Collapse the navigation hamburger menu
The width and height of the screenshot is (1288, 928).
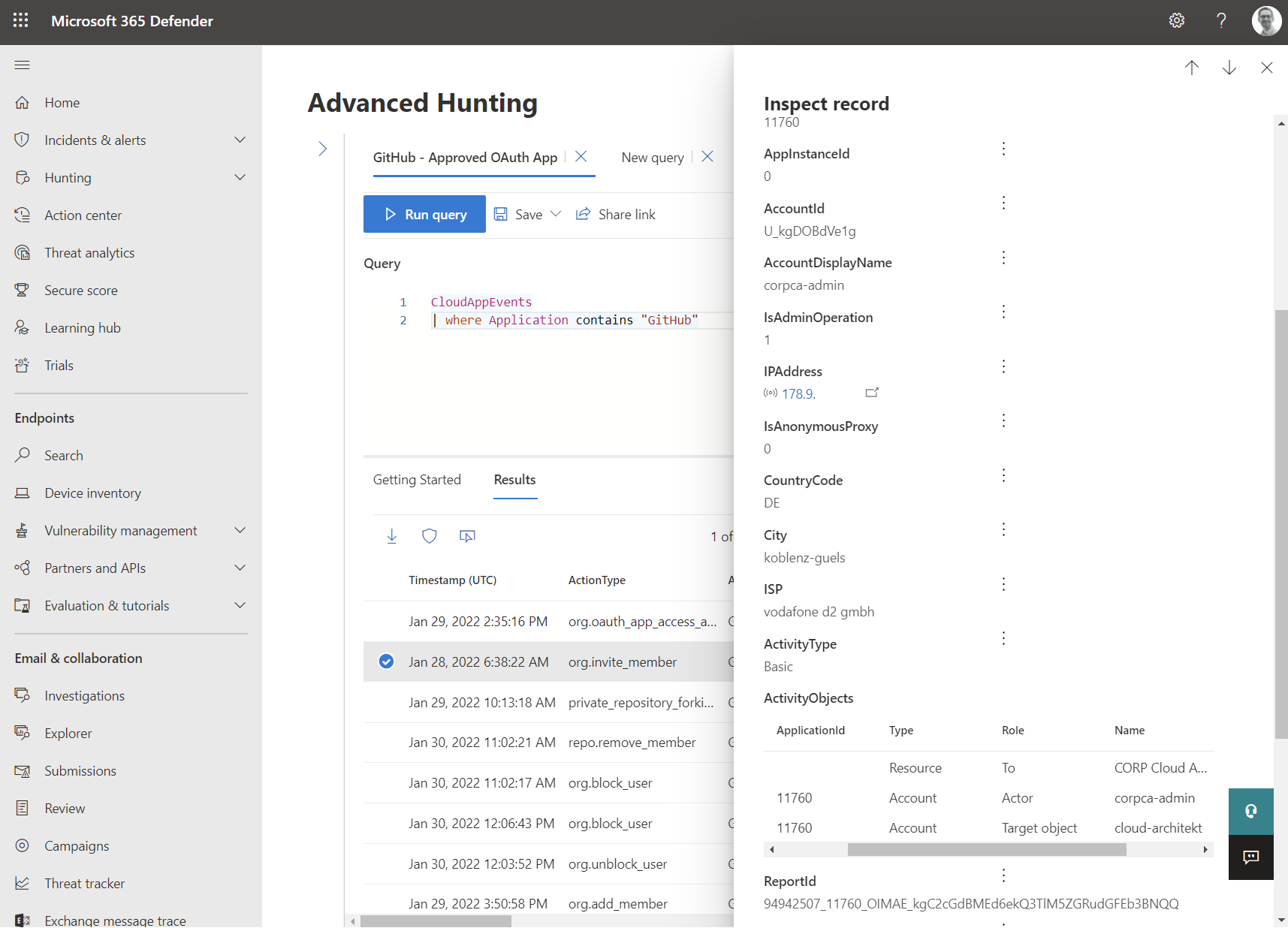point(23,65)
